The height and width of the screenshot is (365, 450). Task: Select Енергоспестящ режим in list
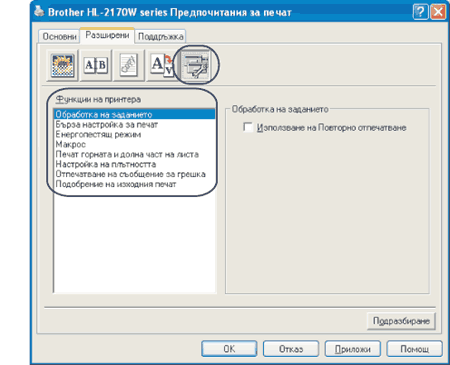coord(135,134)
